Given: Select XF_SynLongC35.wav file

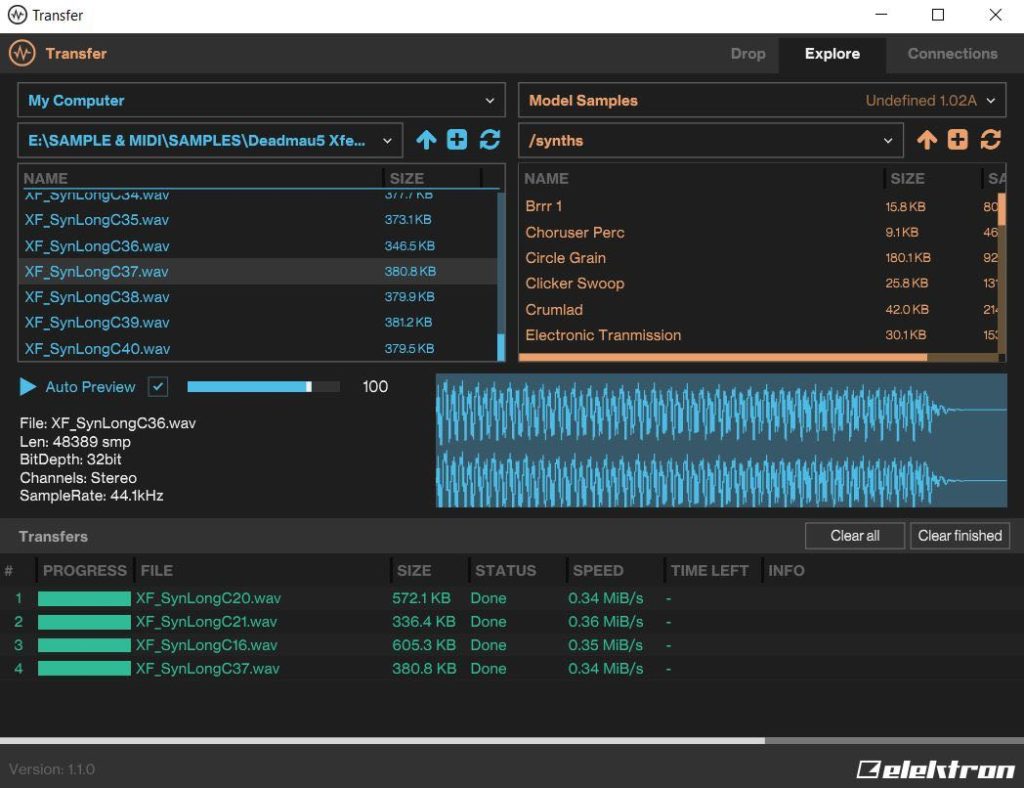Looking at the screenshot, I should pos(257,219).
